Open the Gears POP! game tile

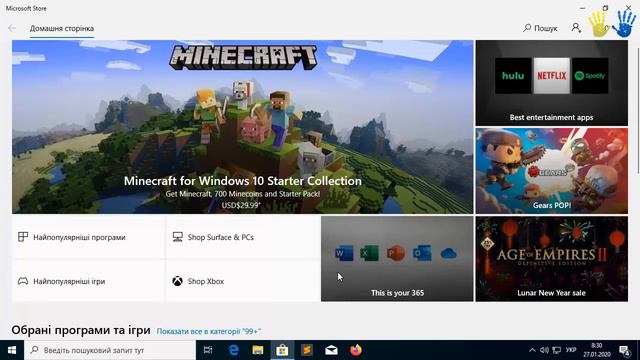(551, 171)
